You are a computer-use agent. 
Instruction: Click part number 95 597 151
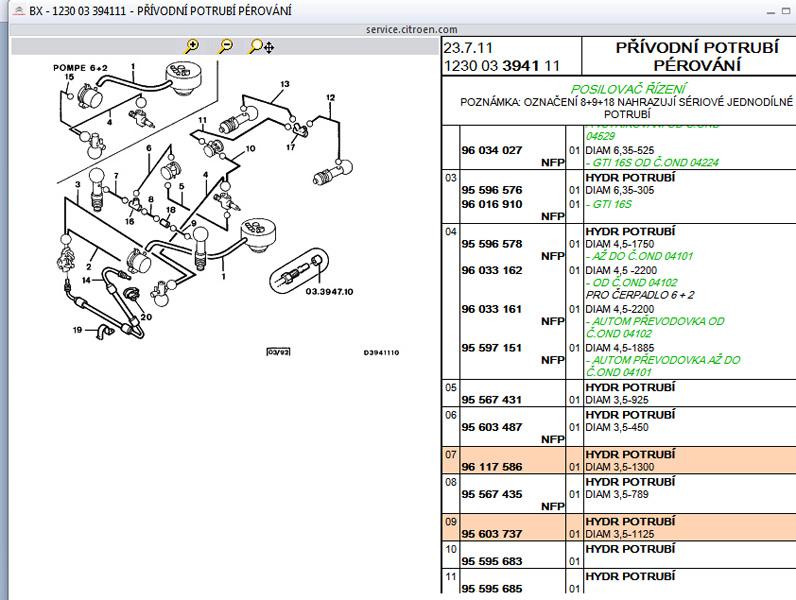click(491, 348)
